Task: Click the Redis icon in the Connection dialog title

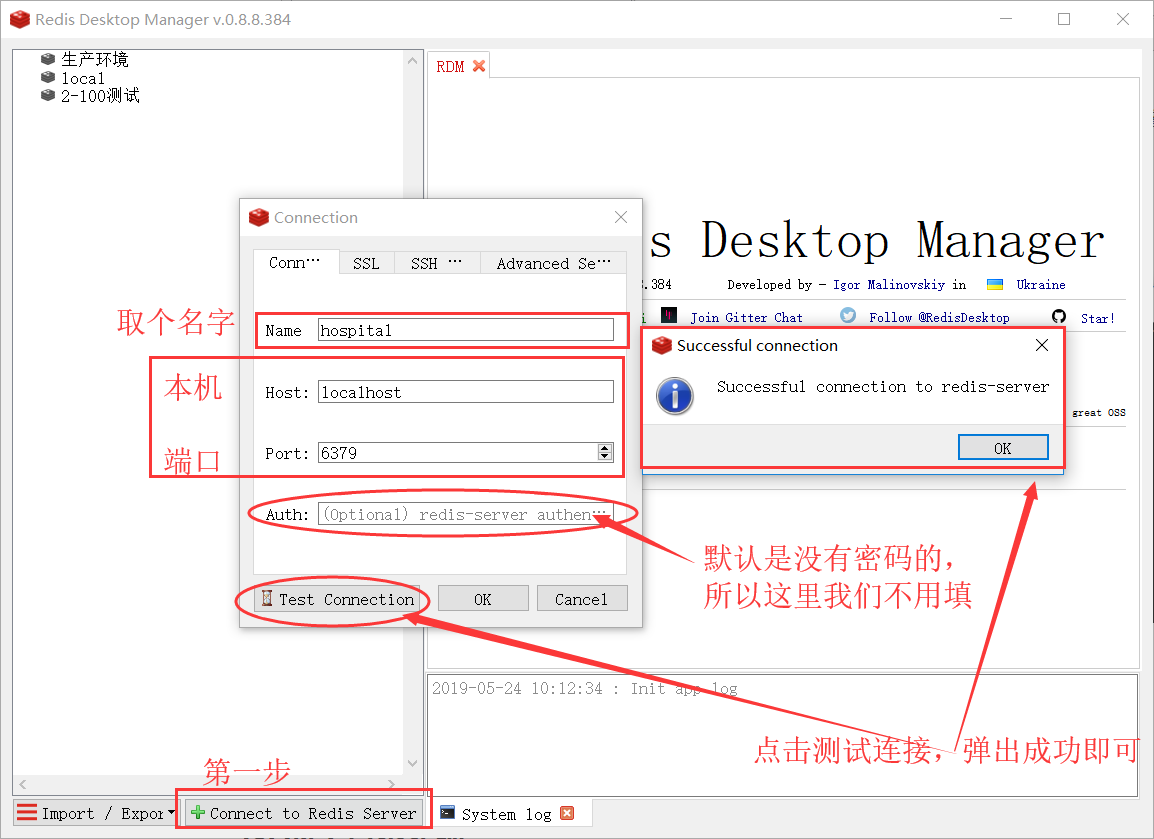Action: tap(258, 217)
